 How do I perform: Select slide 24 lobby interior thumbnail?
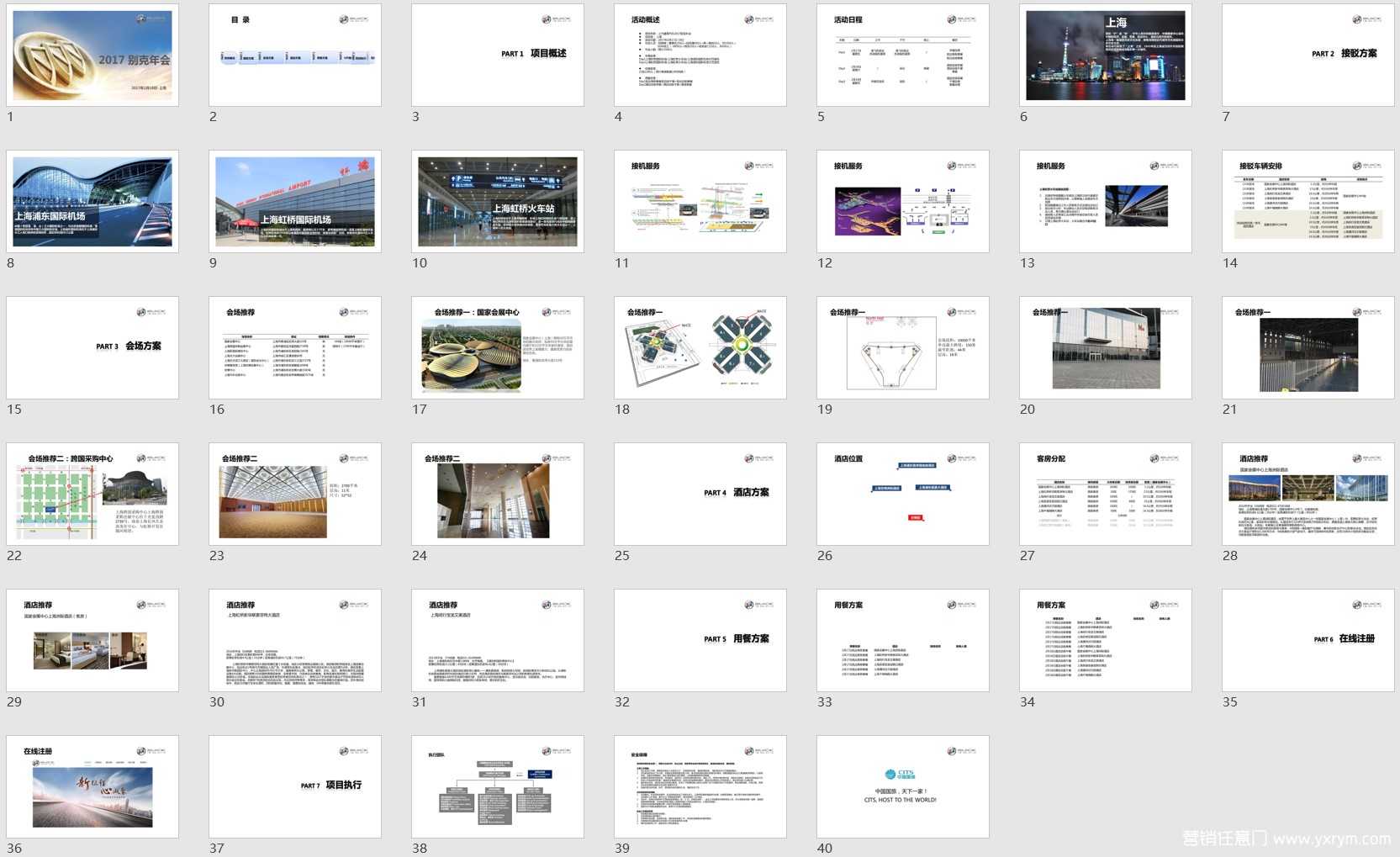click(498, 494)
